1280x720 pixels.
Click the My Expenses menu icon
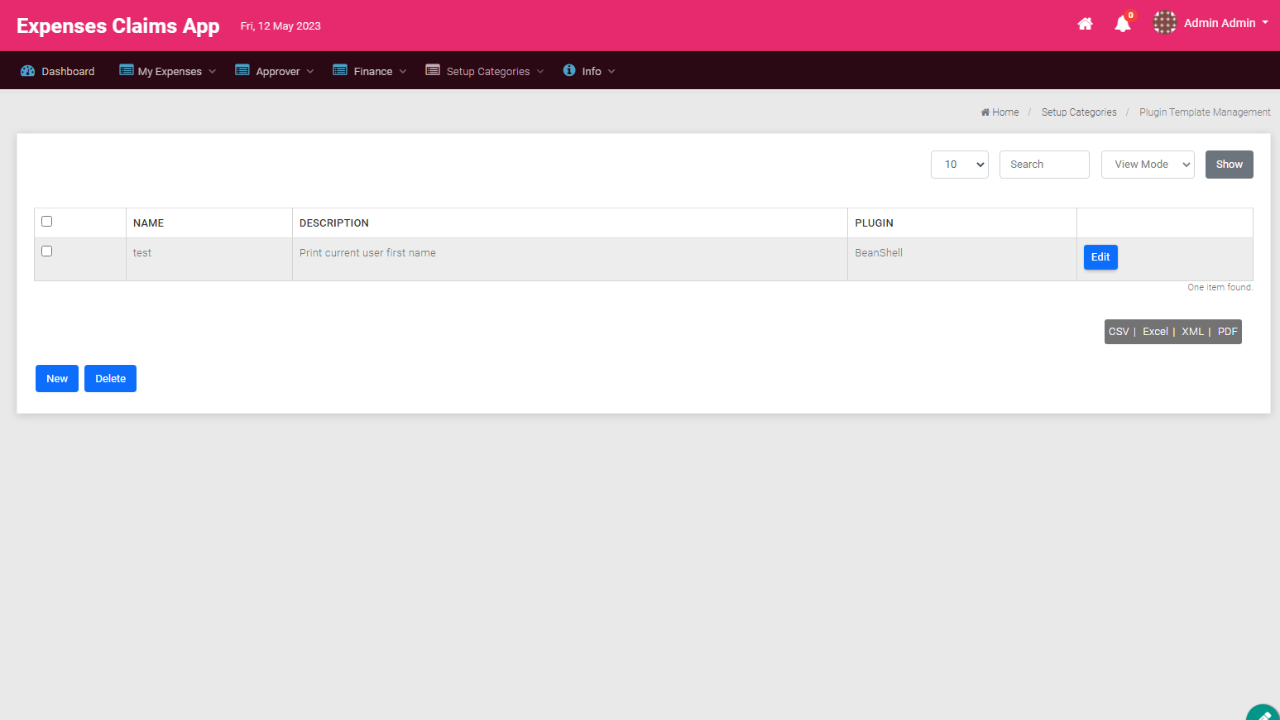[x=126, y=70]
